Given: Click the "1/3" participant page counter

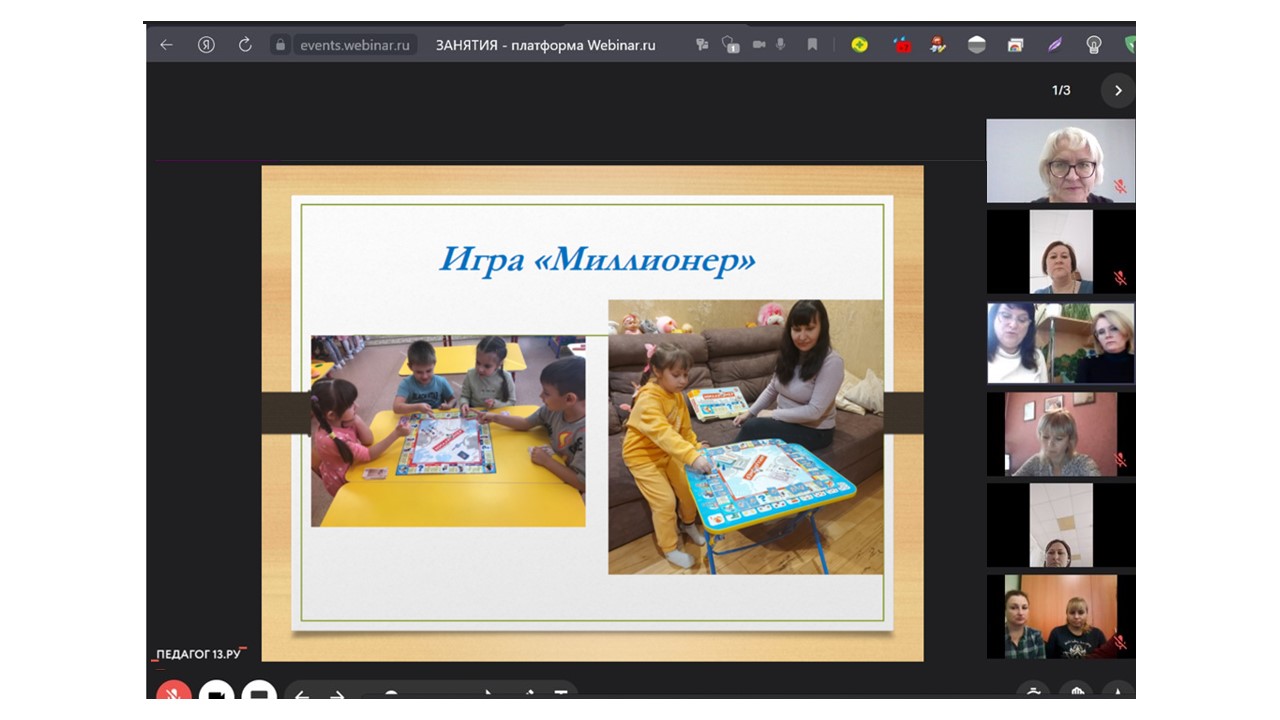Looking at the screenshot, I should (x=1061, y=90).
